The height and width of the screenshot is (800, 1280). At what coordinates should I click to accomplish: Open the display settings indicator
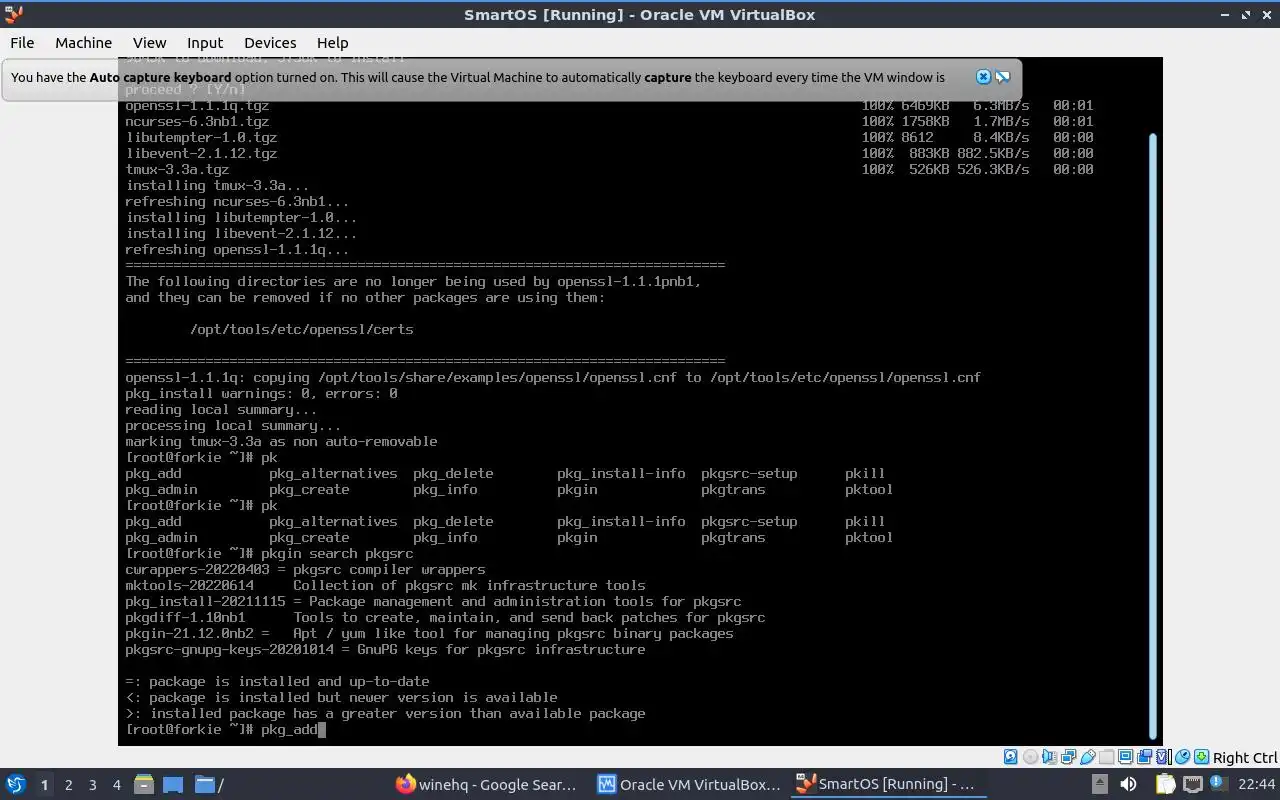tap(1125, 757)
